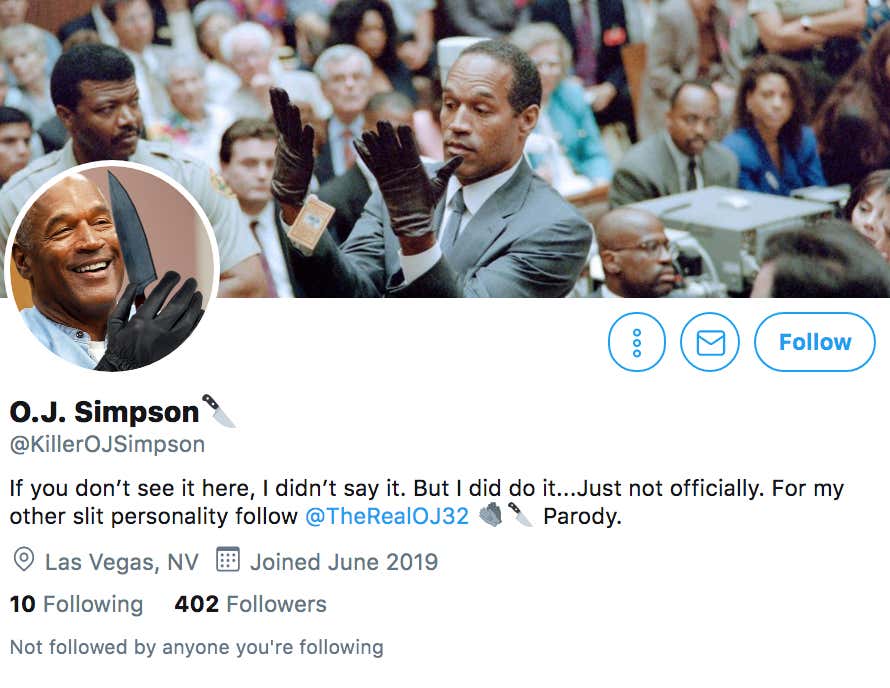This screenshot has height=688, width=890.
Task: Click the location pin icon
Action: tap(23, 560)
